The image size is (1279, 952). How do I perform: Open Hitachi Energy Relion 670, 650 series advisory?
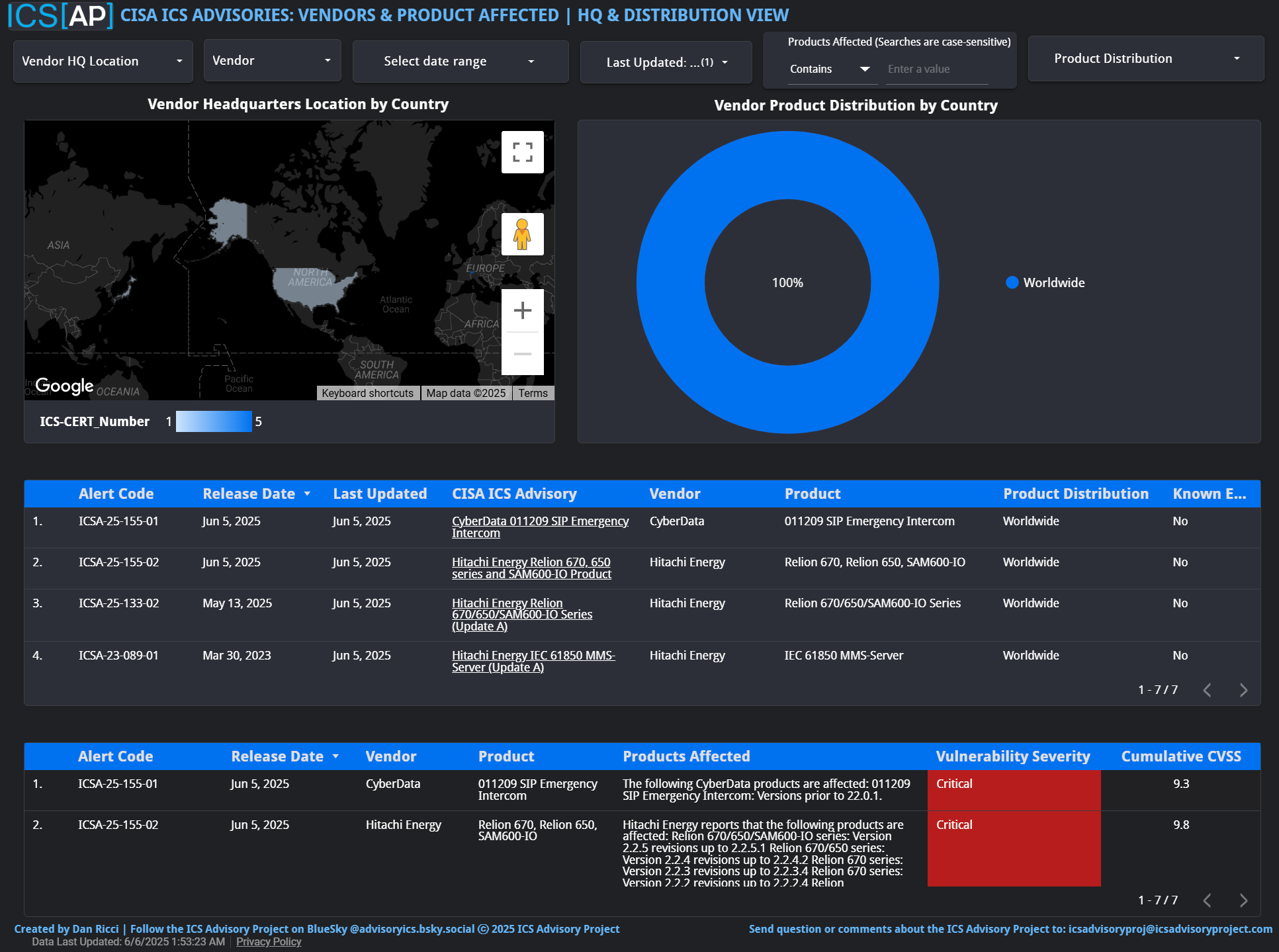[x=531, y=568]
